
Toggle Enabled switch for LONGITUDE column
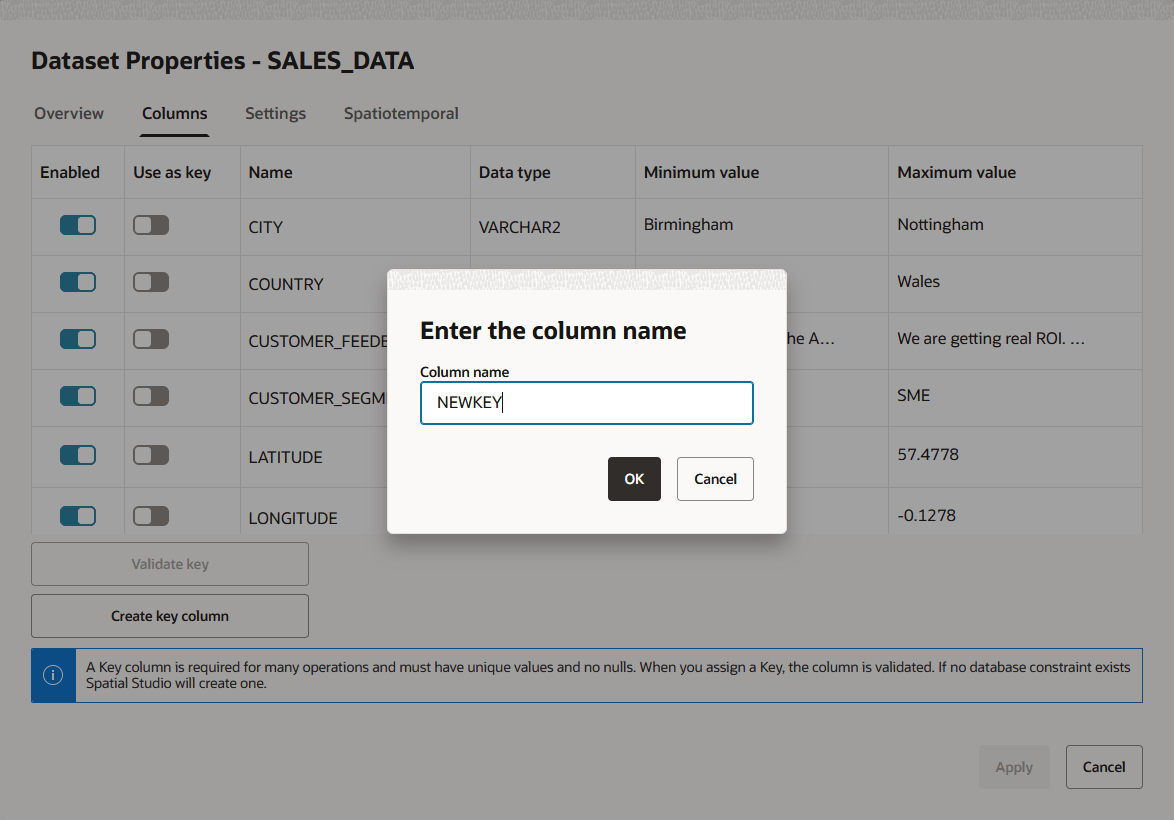tap(78, 515)
